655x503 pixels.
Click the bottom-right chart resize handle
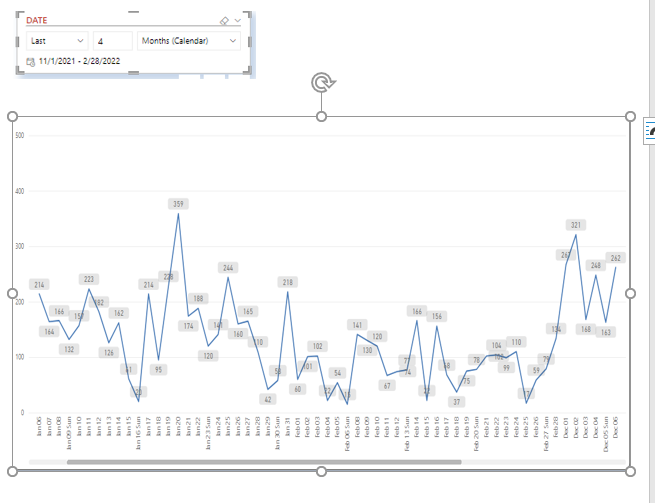pyautogui.click(x=630, y=471)
